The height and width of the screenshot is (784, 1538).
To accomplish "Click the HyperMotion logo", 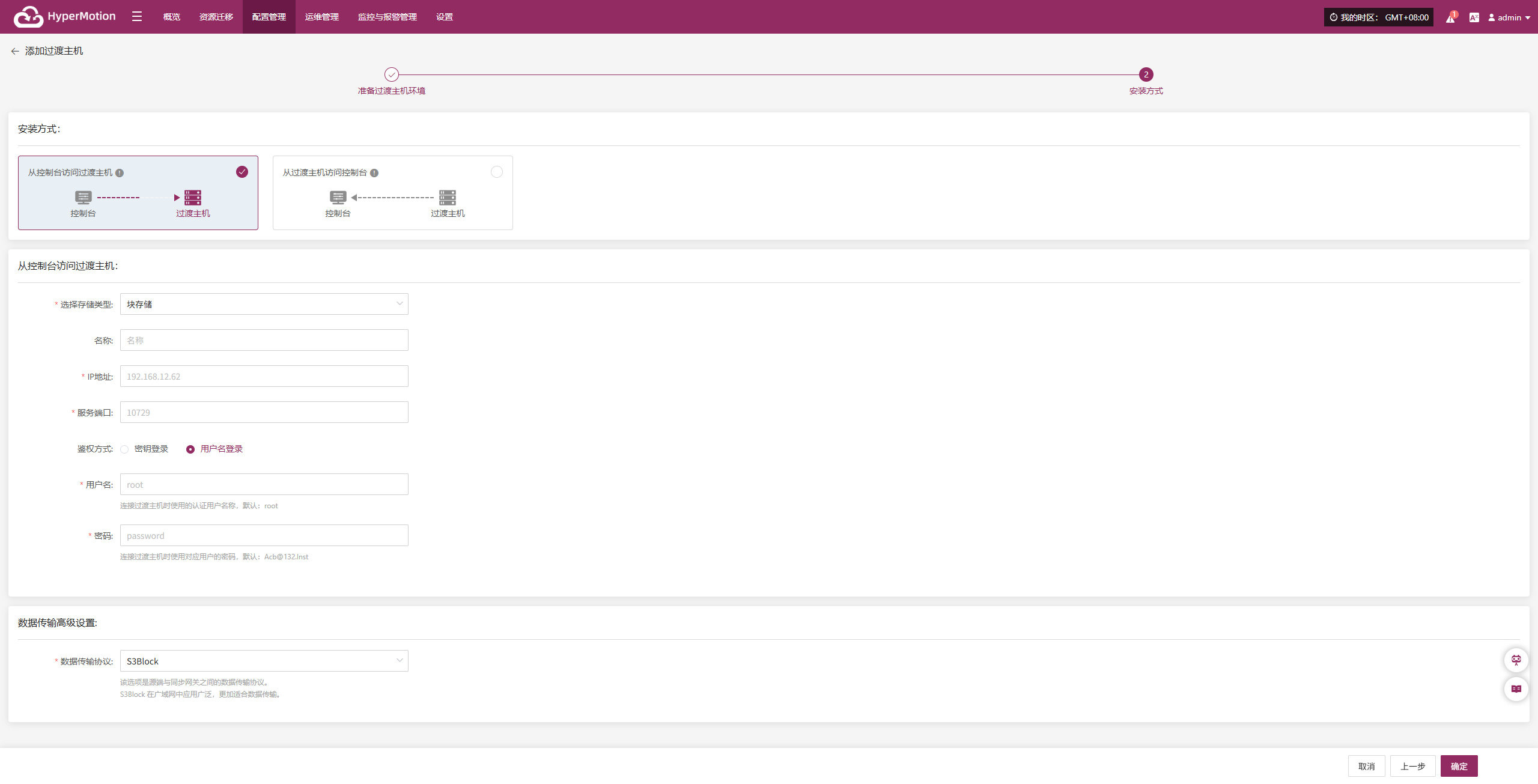I will pyautogui.click(x=64, y=17).
